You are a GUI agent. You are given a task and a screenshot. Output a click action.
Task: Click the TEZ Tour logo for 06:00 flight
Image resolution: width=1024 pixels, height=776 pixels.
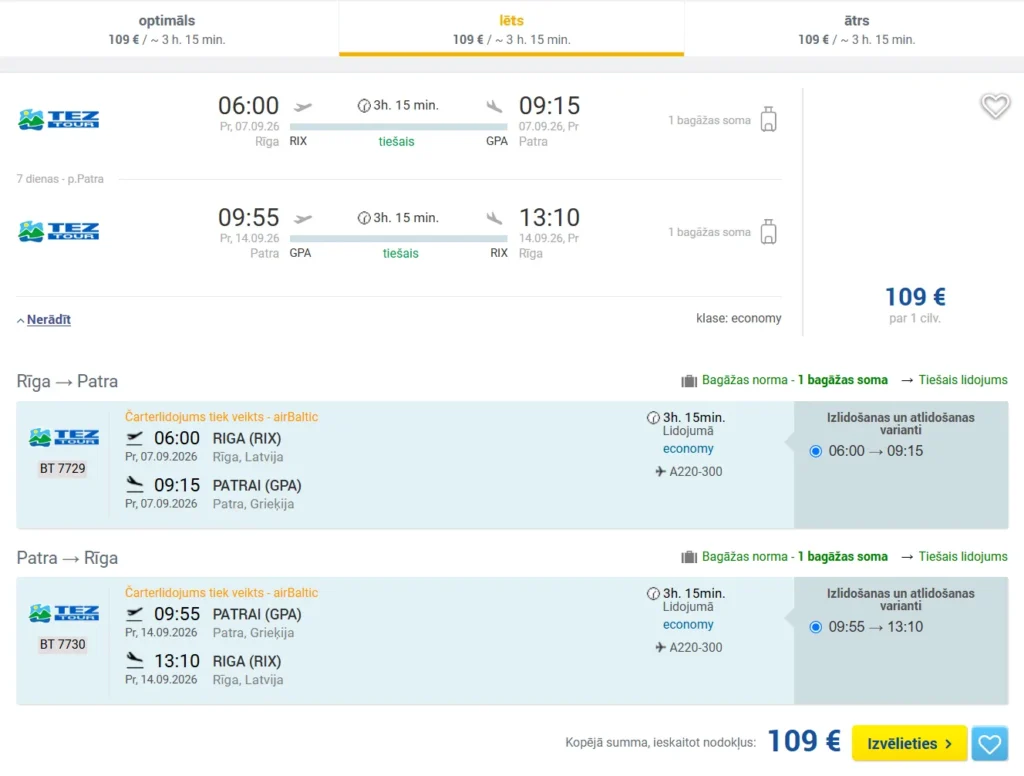tap(59, 120)
